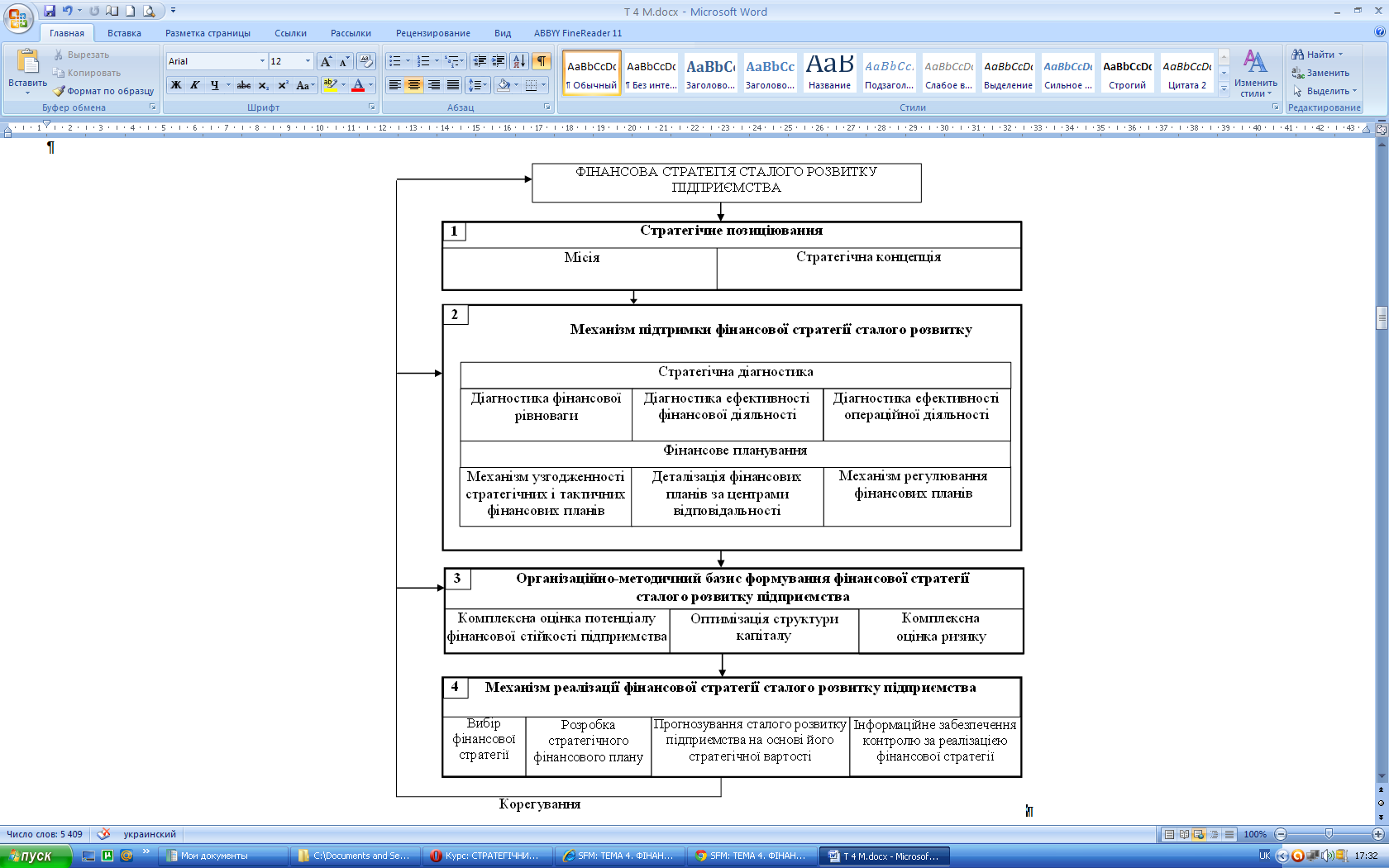Open the underline style dropdown arrow
The width and height of the screenshot is (1389, 868).
pos(227,85)
